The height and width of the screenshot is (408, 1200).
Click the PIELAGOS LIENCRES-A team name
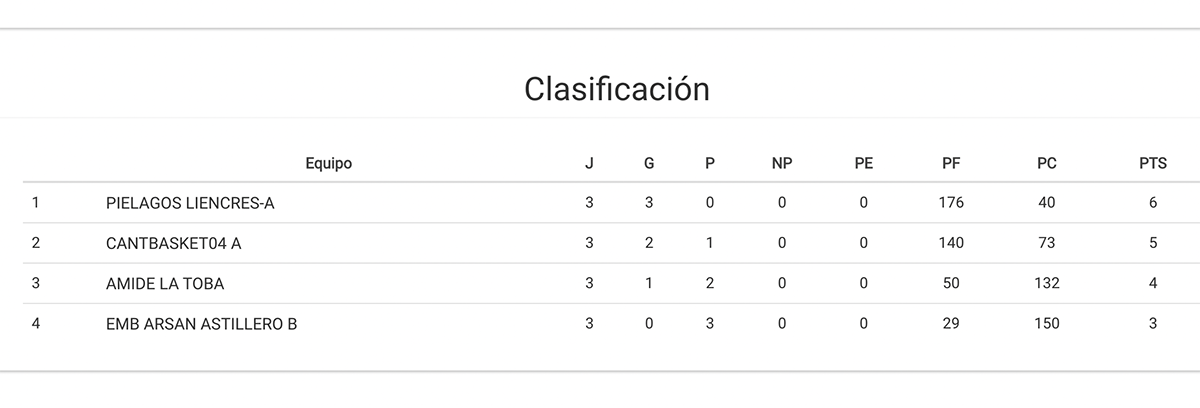click(189, 203)
